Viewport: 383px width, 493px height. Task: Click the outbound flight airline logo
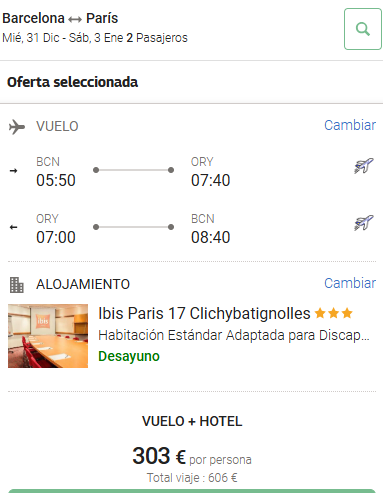(x=363, y=166)
